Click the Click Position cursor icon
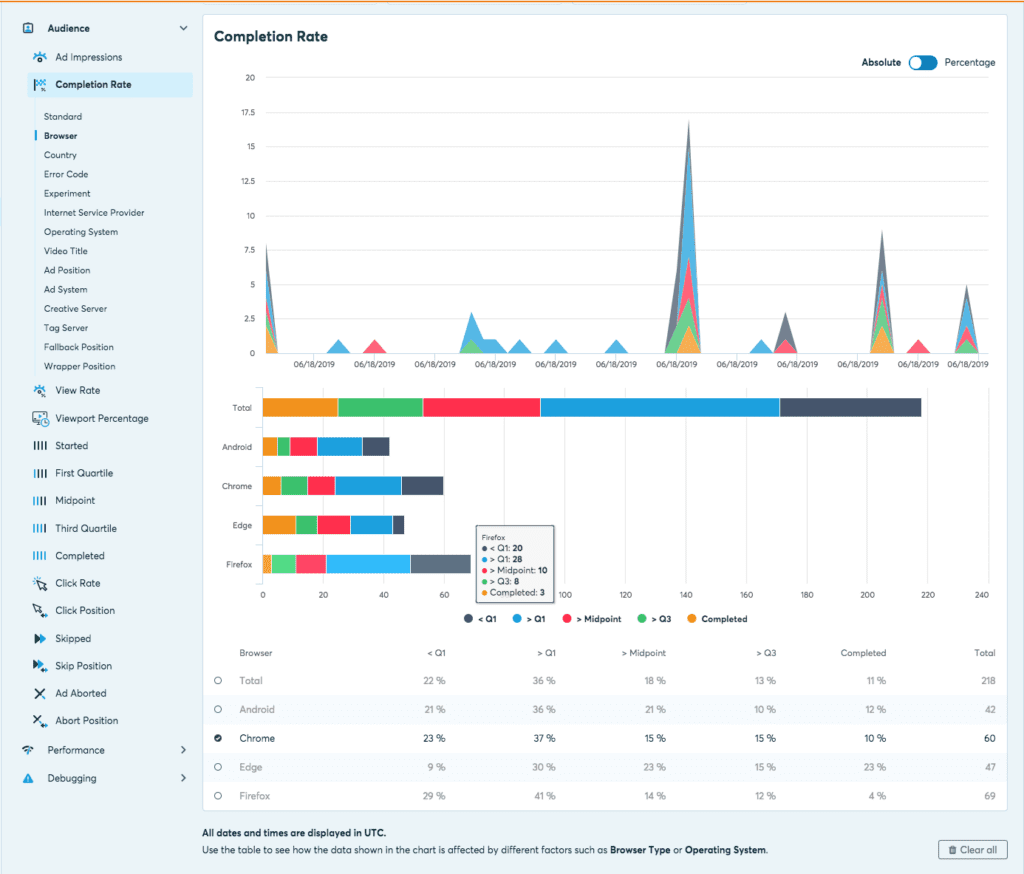Image resolution: width=1024 pixels, height=874 pixels. (x=40, y=611)
